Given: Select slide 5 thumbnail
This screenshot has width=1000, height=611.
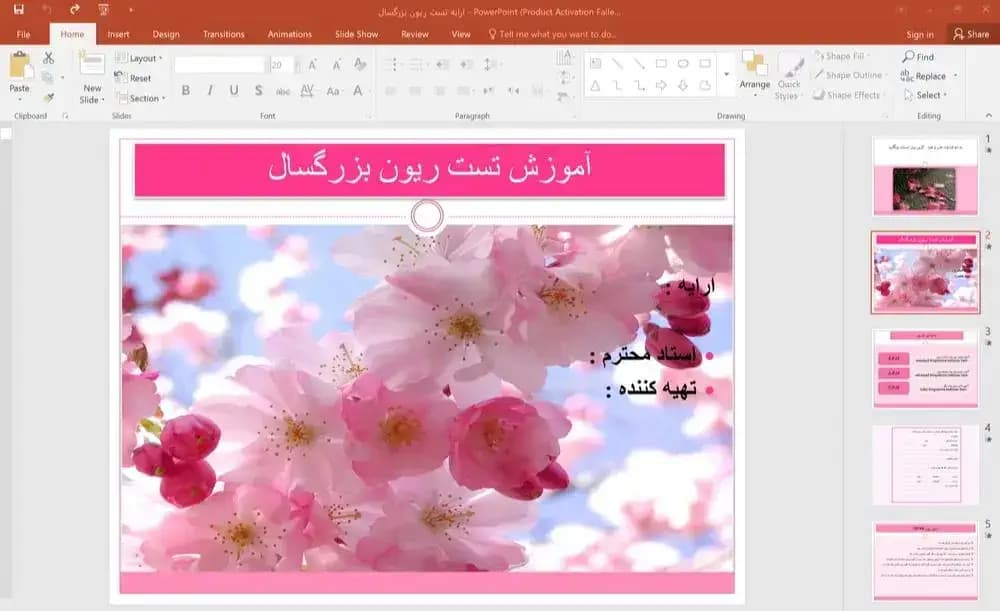Looking at the screenshot, I should (x=925, y=562).
